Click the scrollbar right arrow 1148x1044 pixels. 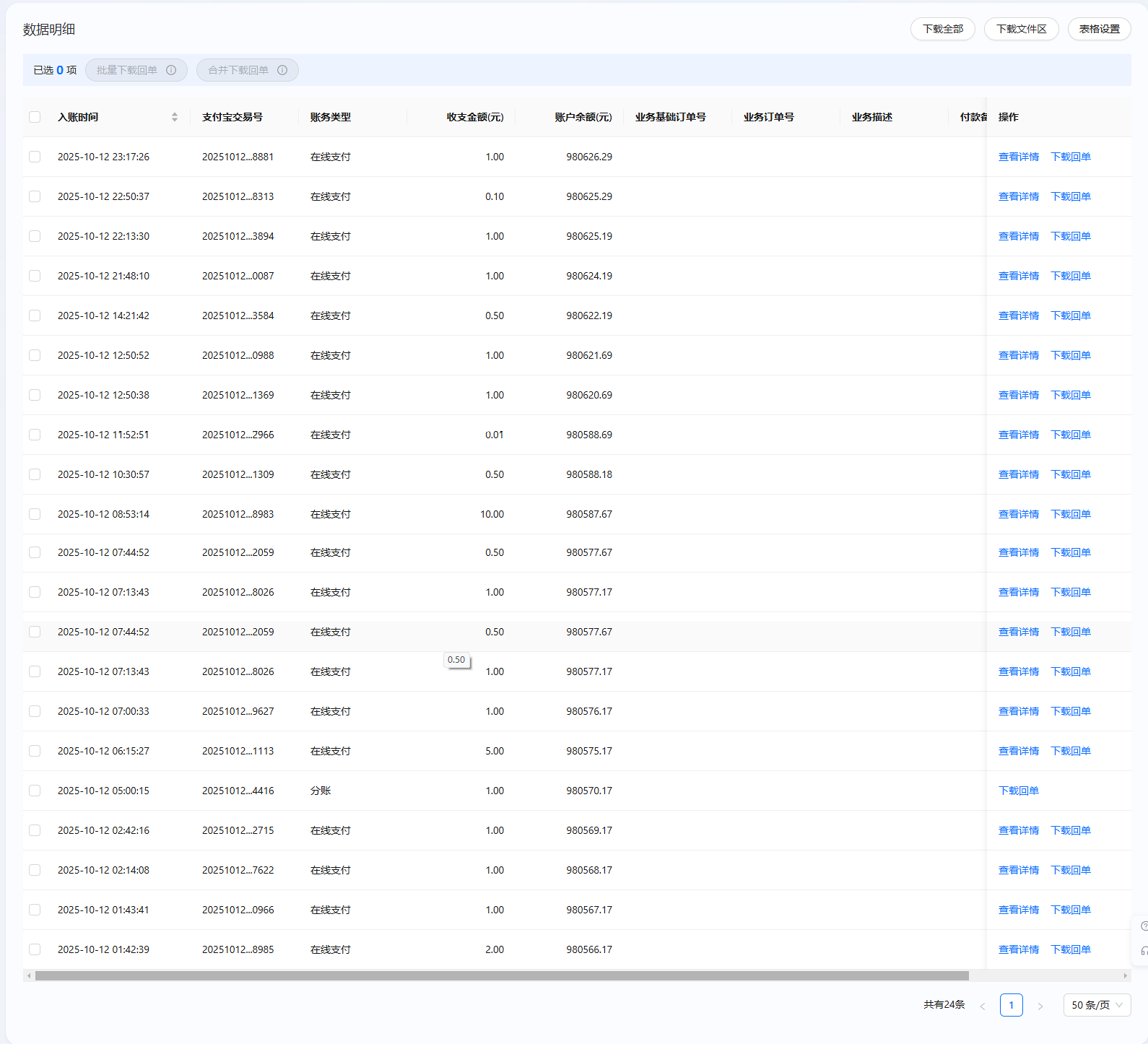pyautogui.click(x=1125, y=976)
